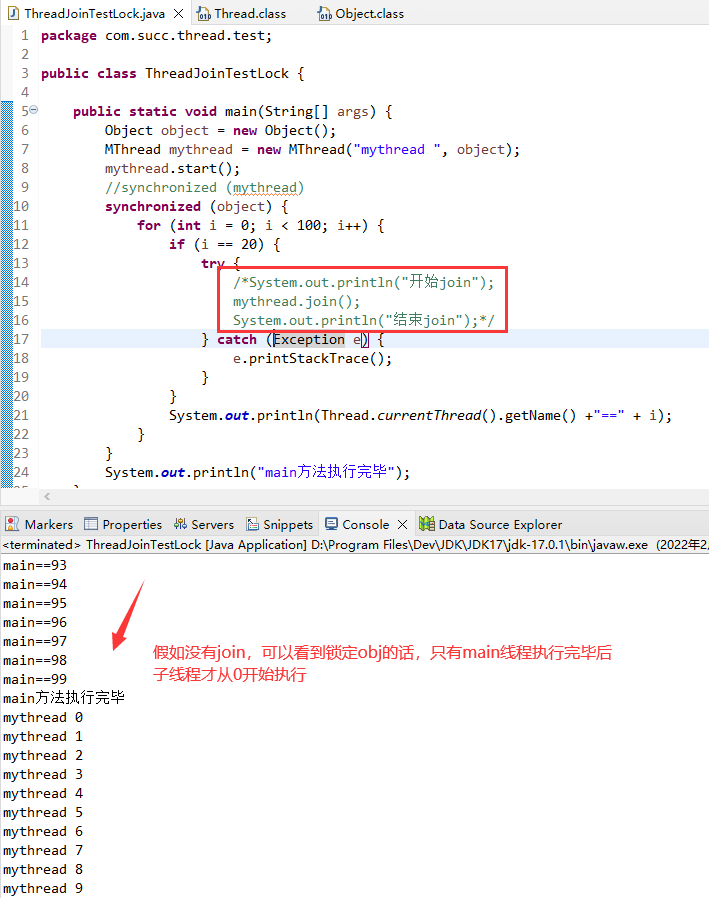The height and width of the screenshot is (898, 709).
Task: Close the ThreadJoinTestLock.java tab
Action: [x=179, y=13]
